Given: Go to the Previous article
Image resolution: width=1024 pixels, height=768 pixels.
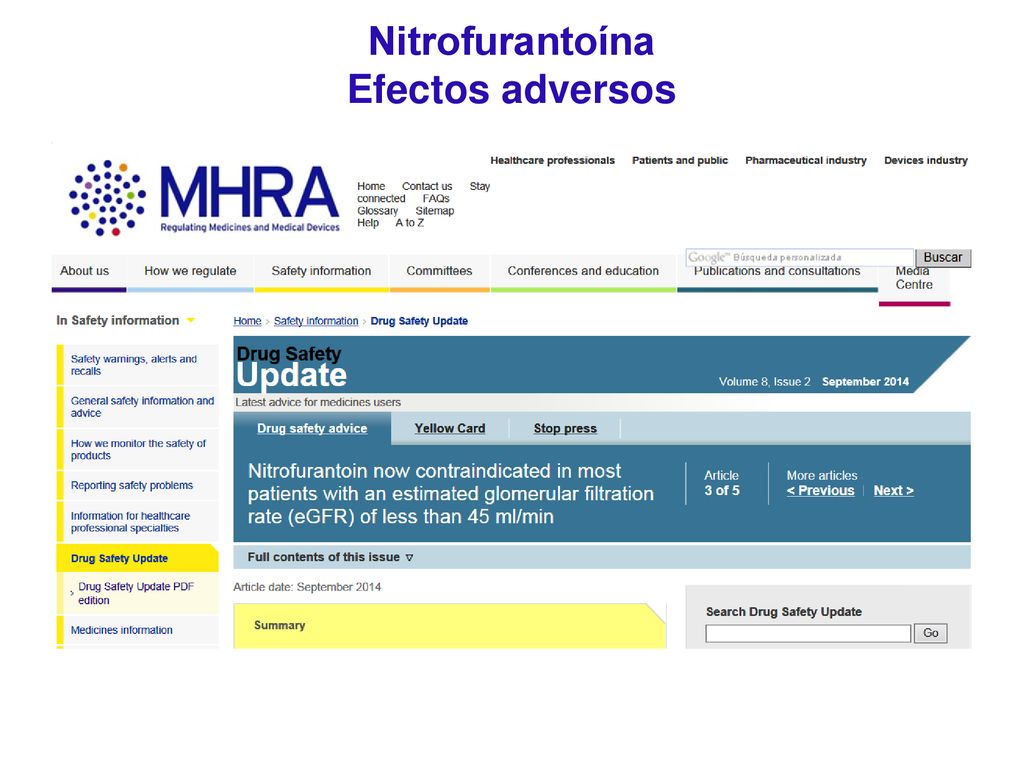Looking at the screenshot, I should point(821,490).
